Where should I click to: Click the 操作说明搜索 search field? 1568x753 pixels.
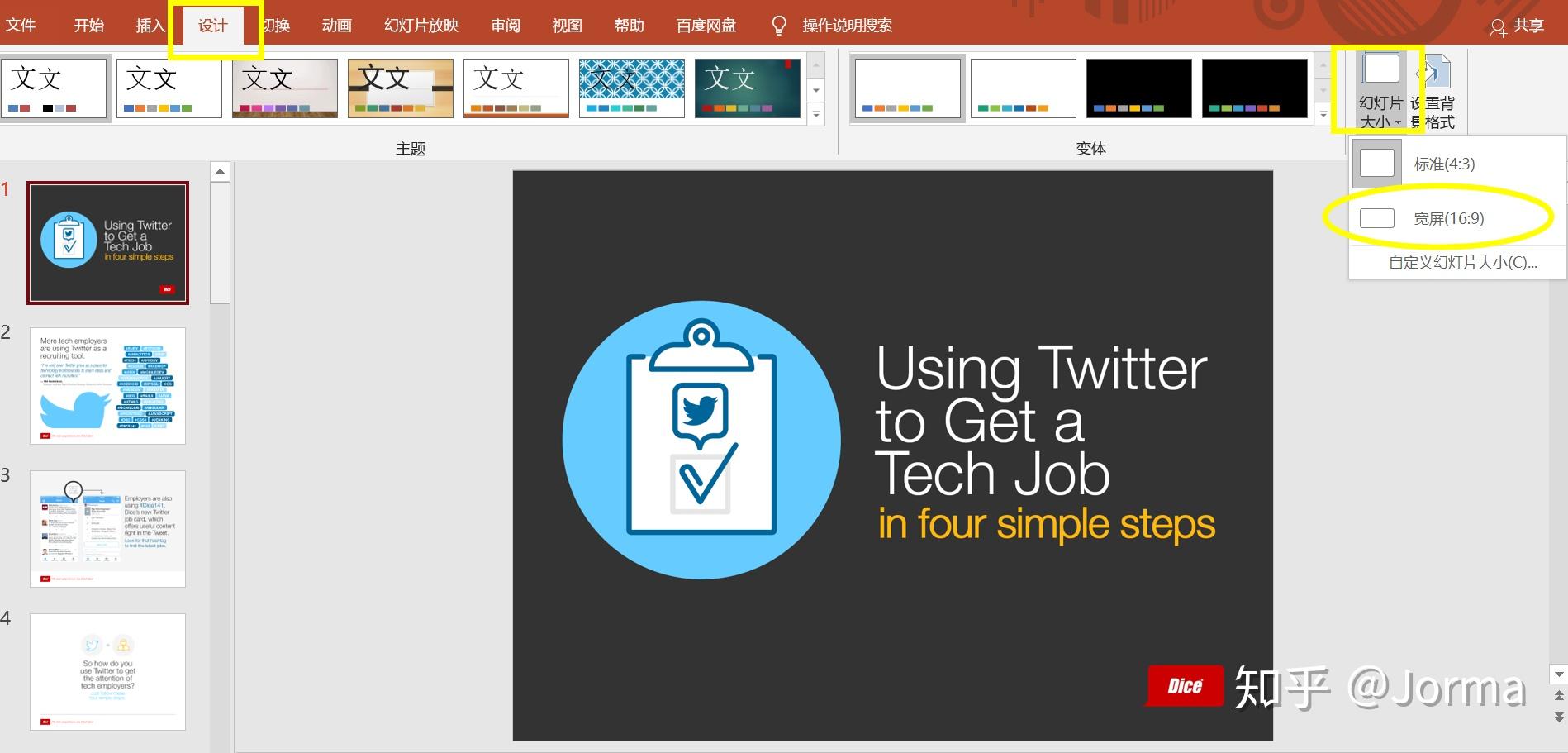(x=848, y=26)
